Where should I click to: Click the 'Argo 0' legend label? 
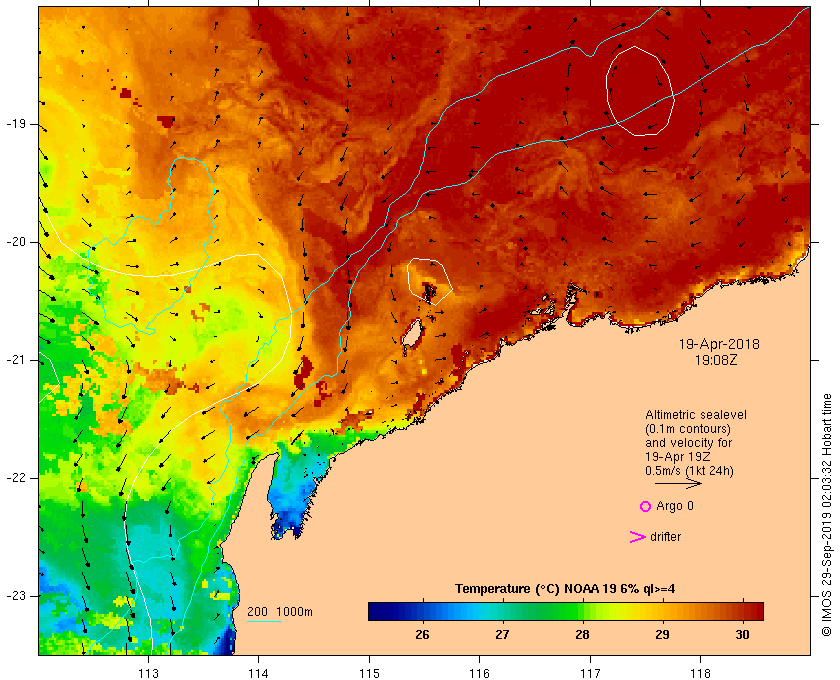[674, 506]
